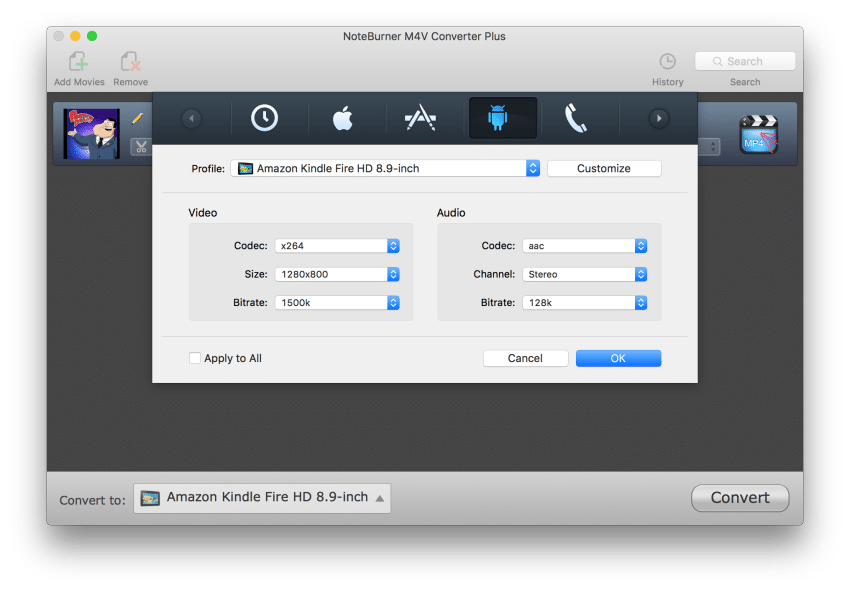Select the Android device category icon

(x=502, y=117)
